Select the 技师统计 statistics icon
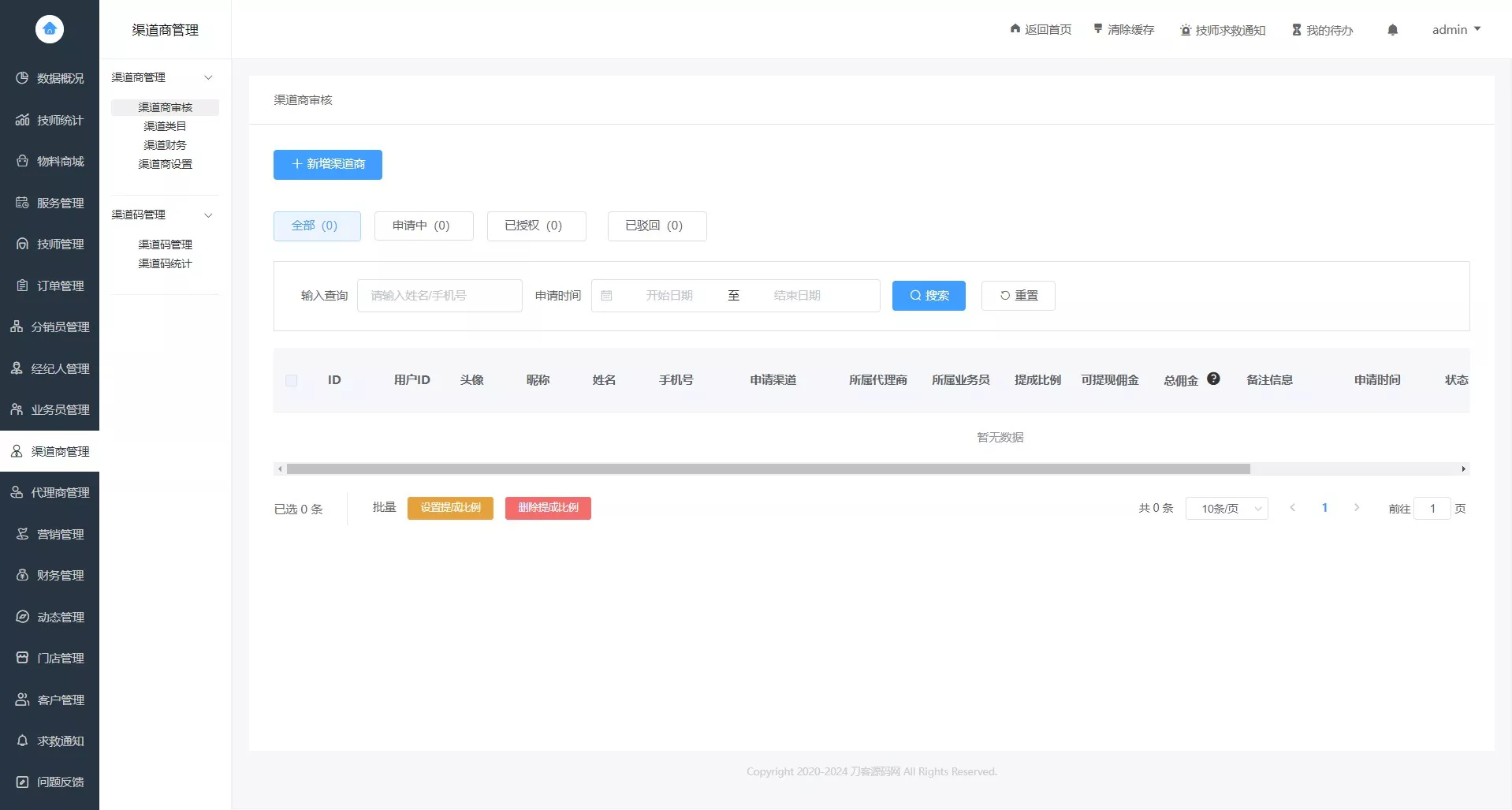 [x=21, y=120]
